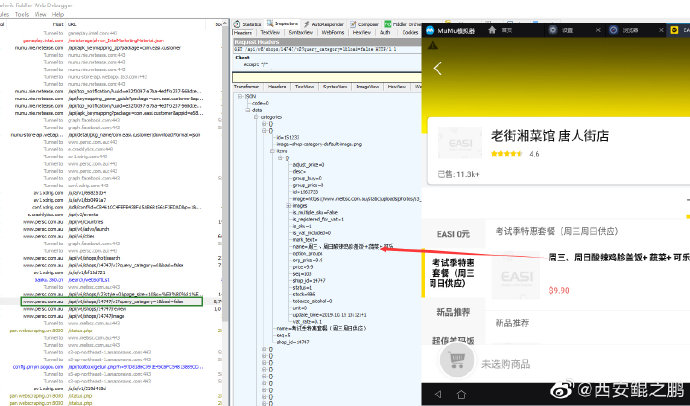This screenshot has width=690, height=406.
Task: Open the View menu in Fiddler
Action: 40,15
